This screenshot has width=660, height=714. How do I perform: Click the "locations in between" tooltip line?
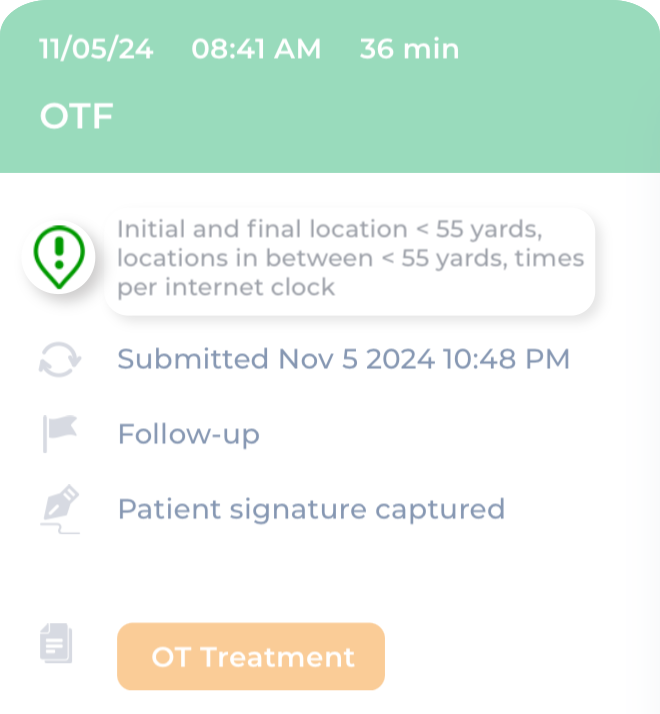[x=350, y=258]
